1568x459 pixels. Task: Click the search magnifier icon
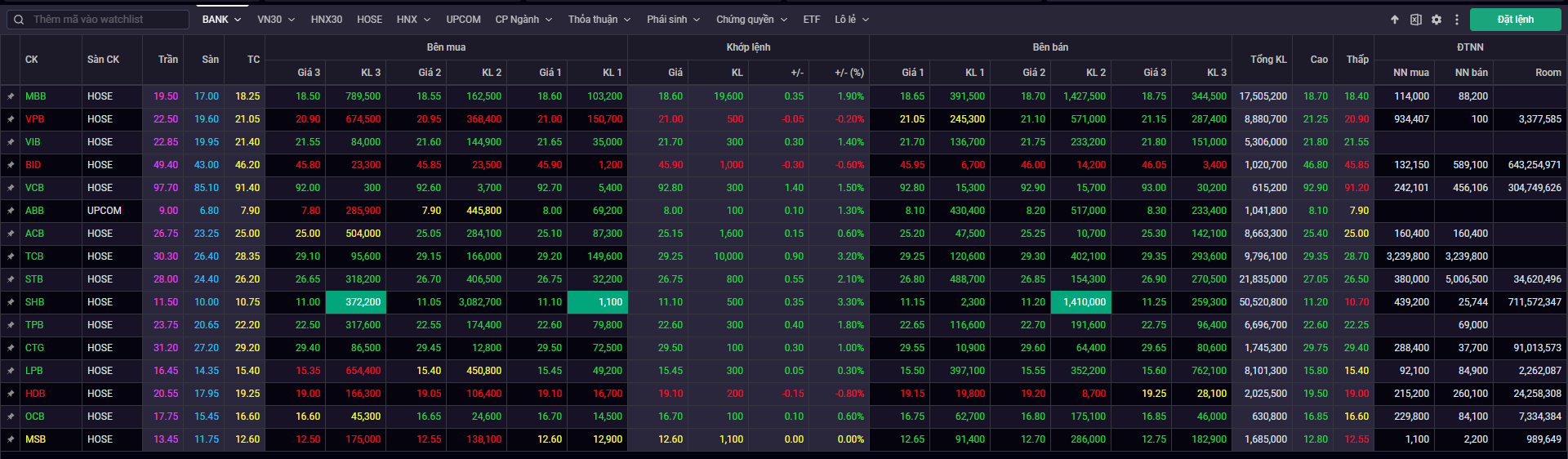coord(18,20)
